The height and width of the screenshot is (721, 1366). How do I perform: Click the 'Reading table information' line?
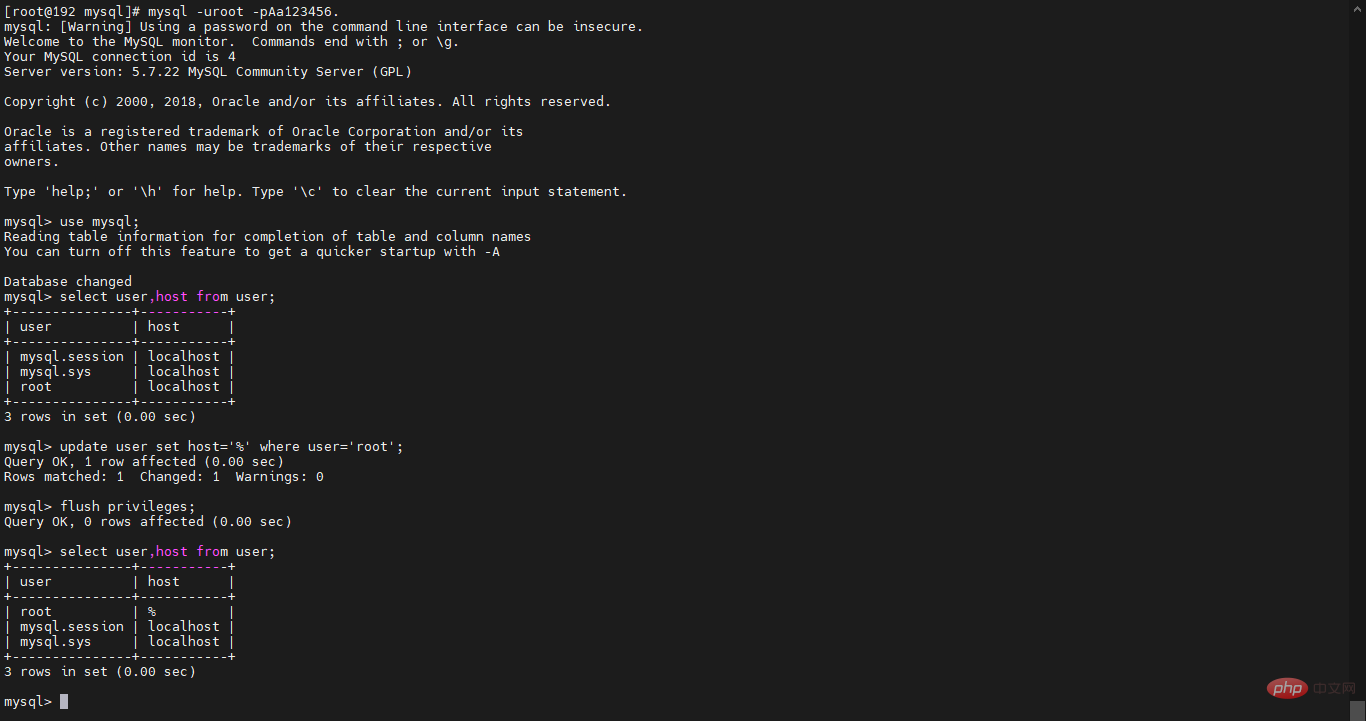(268, 237)
